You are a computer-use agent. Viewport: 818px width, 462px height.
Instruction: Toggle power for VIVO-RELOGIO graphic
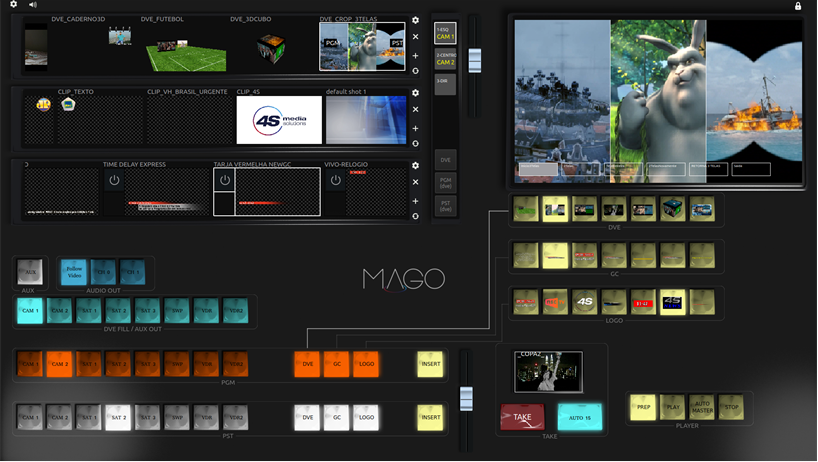[335, 180]
